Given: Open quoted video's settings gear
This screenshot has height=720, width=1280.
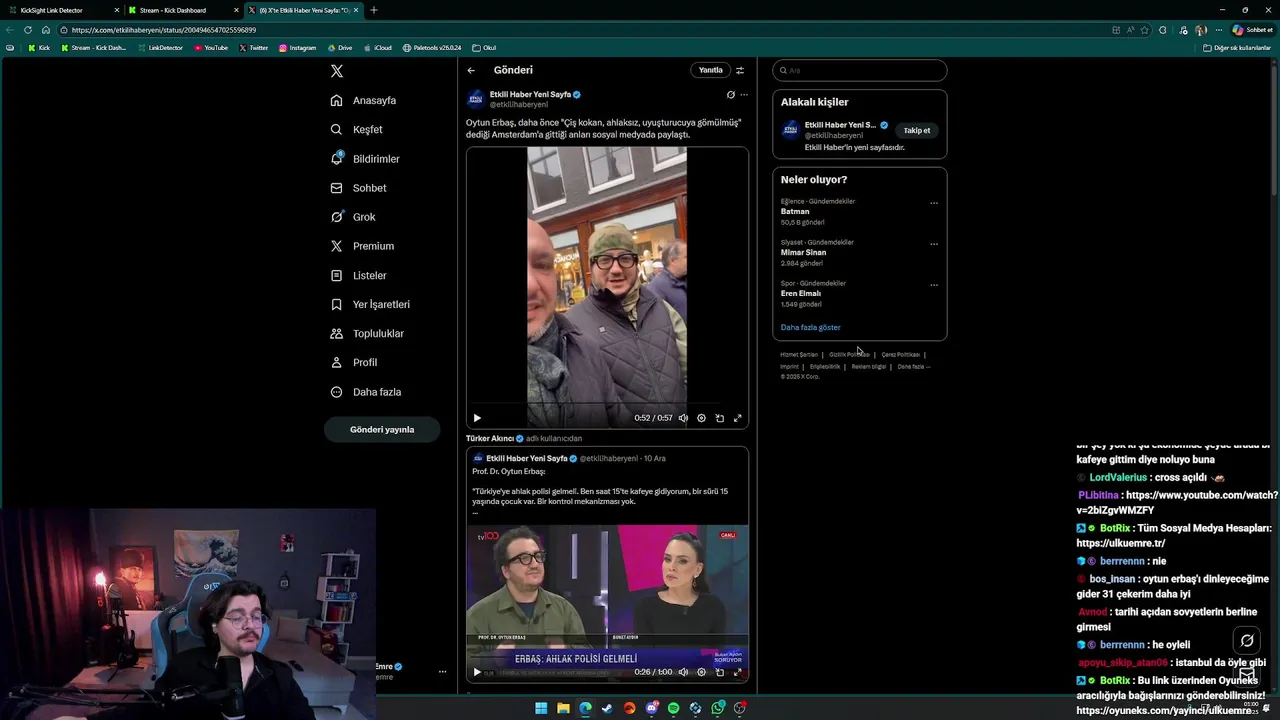Looking at the screenshot, I should coord(701,672).
